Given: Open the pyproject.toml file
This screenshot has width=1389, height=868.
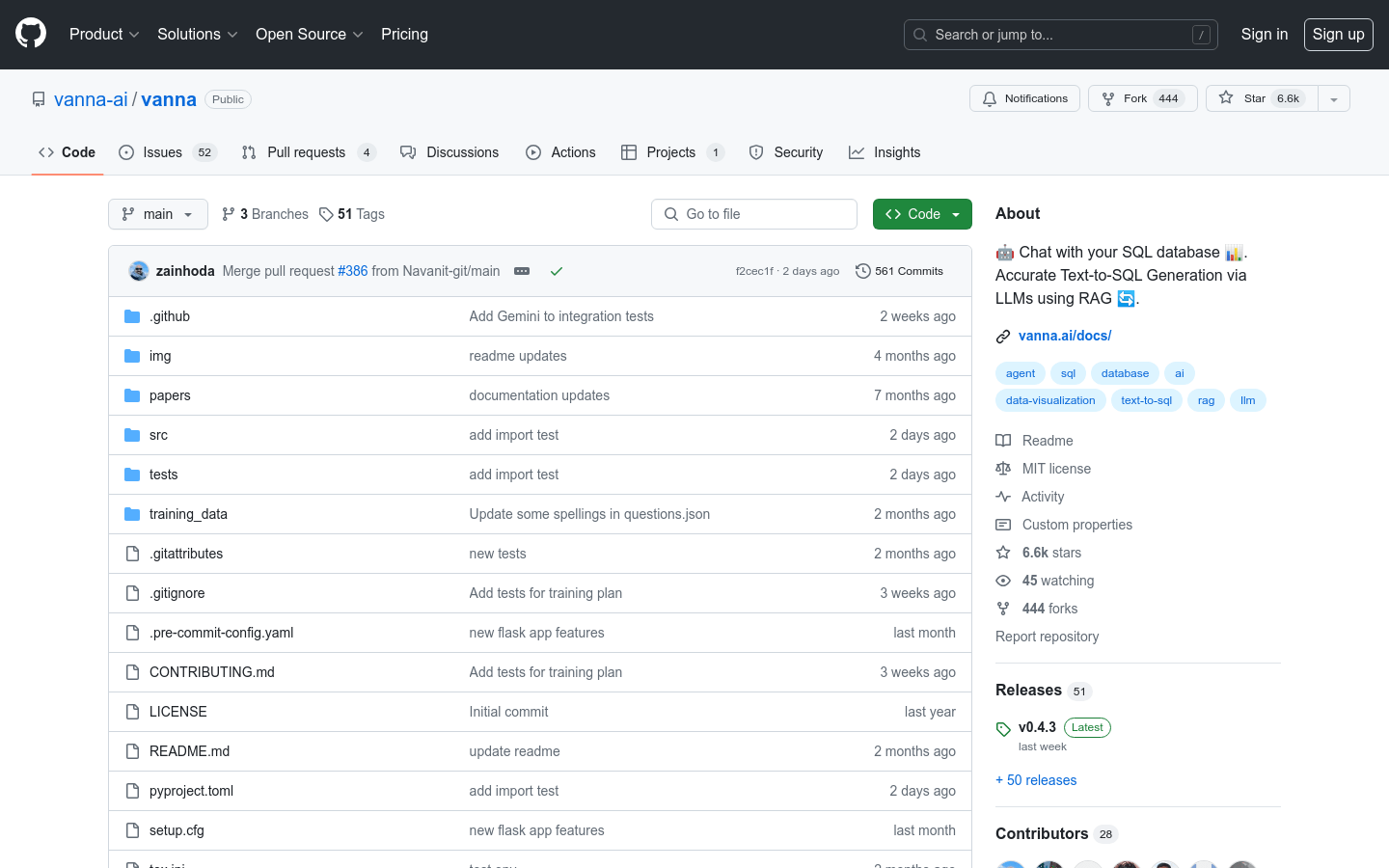Looking at the screenshot, I should pos(191,791).
